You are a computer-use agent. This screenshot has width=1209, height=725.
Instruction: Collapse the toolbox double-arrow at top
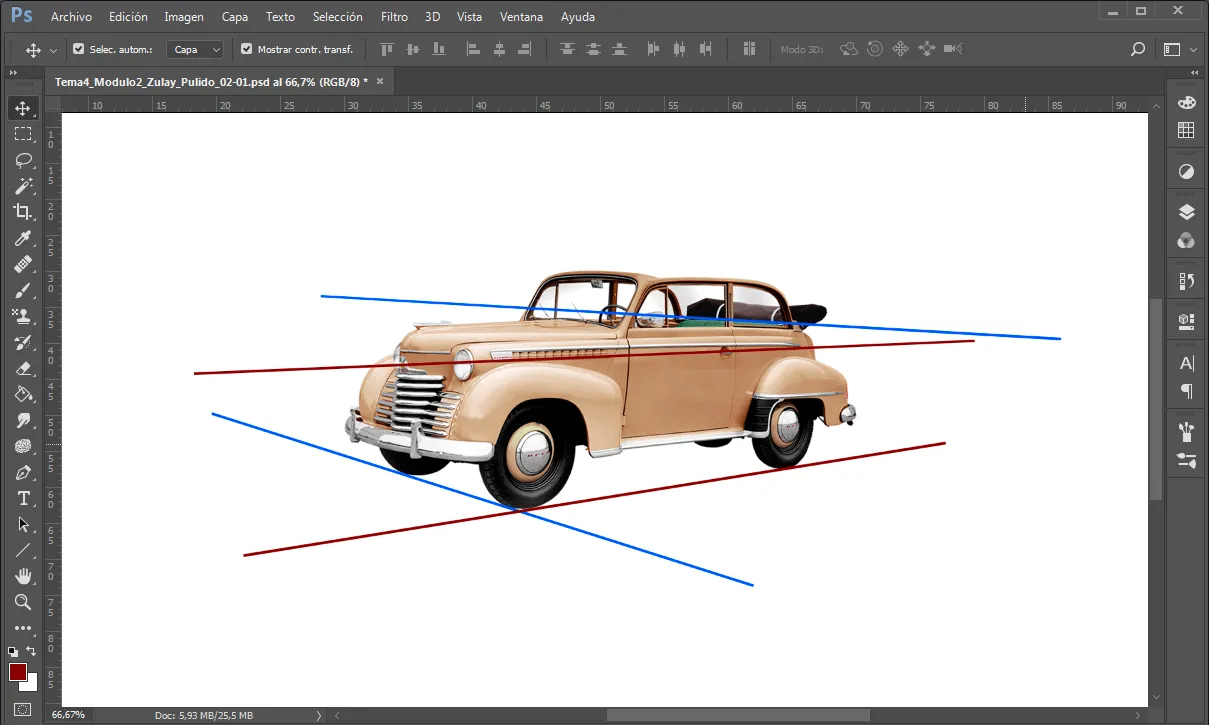[14, 74]
